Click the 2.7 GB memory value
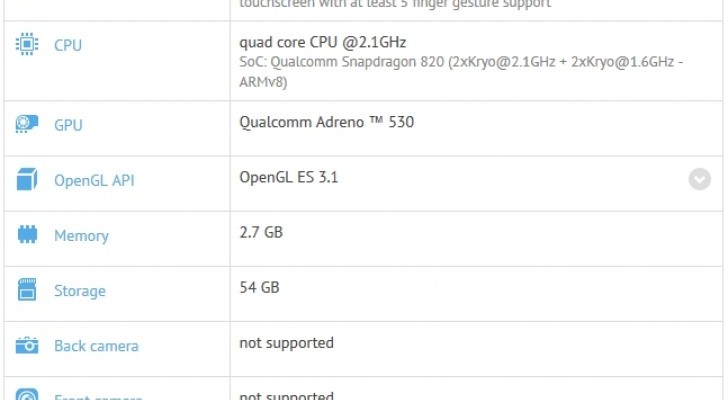The height and width of the screenshot is (400, 728). pos(260,232)
